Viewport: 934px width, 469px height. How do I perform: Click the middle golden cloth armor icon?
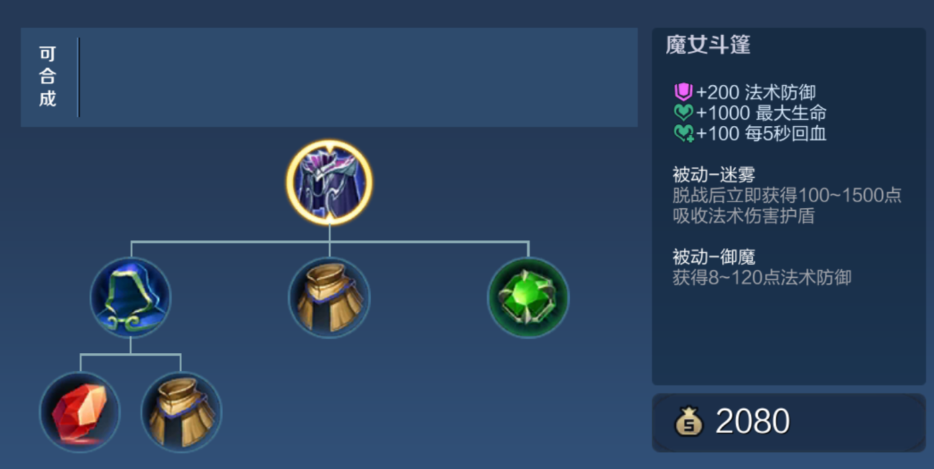click(x=329, y=297)
